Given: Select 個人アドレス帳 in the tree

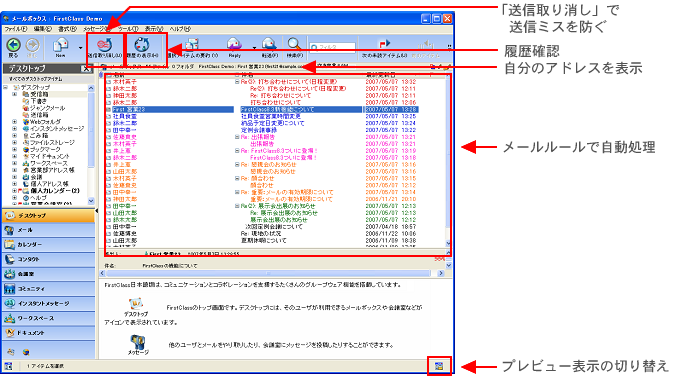Looking at the screenshot, I should coord(49,184).
